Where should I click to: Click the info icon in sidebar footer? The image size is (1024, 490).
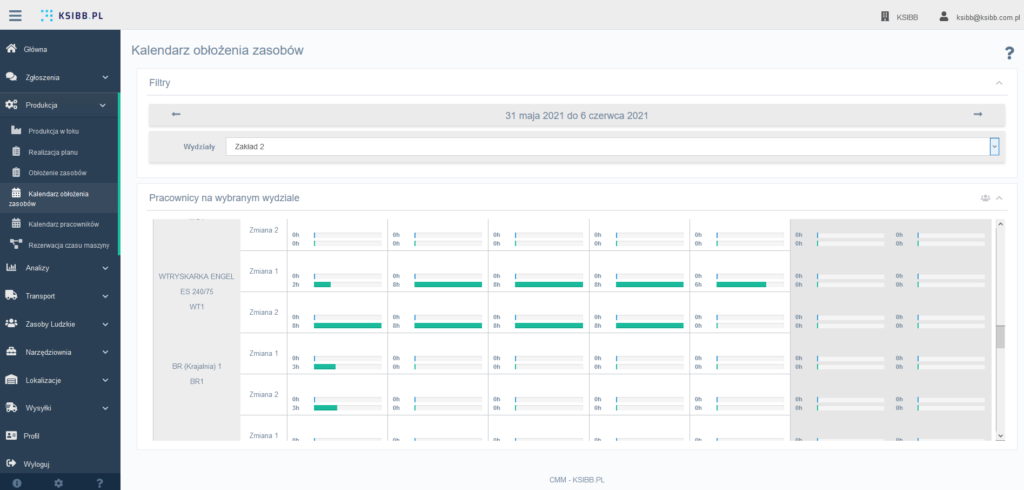[x=17, y=483]
